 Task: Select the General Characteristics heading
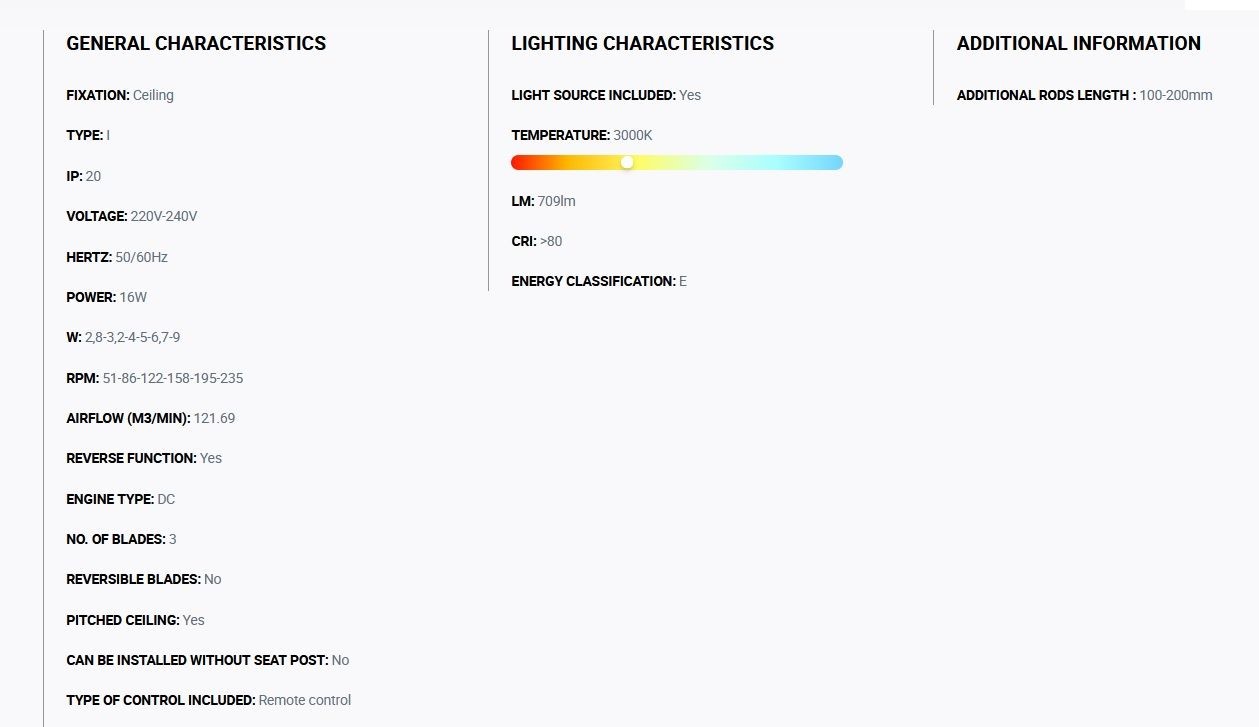(x=196, y=44)
